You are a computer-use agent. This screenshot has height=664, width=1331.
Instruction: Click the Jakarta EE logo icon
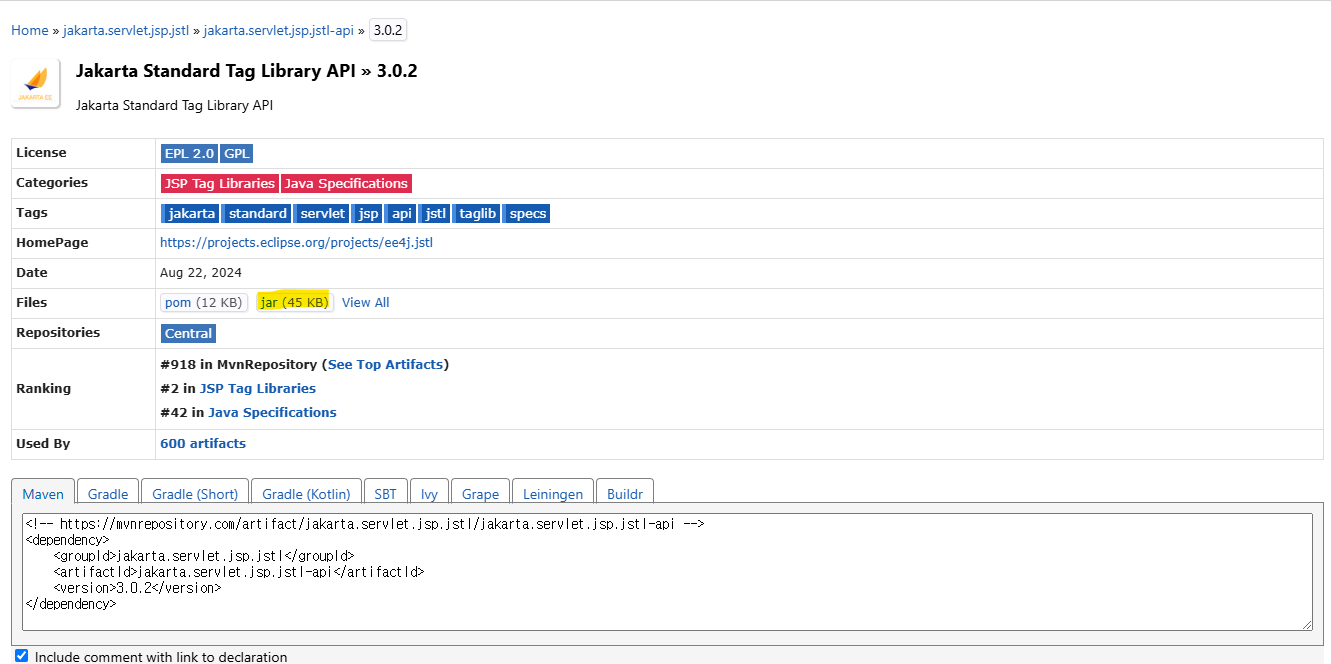pos(36,83)
